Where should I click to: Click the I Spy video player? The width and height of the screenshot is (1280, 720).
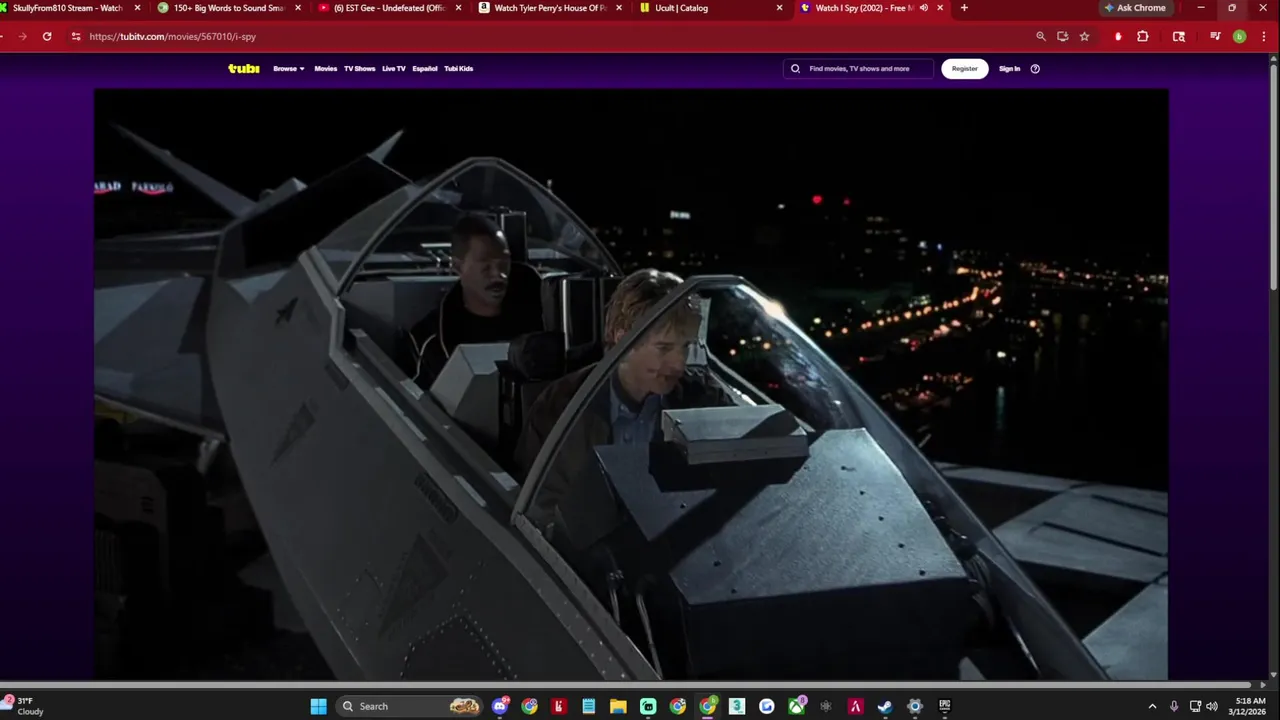pos(631,385)
